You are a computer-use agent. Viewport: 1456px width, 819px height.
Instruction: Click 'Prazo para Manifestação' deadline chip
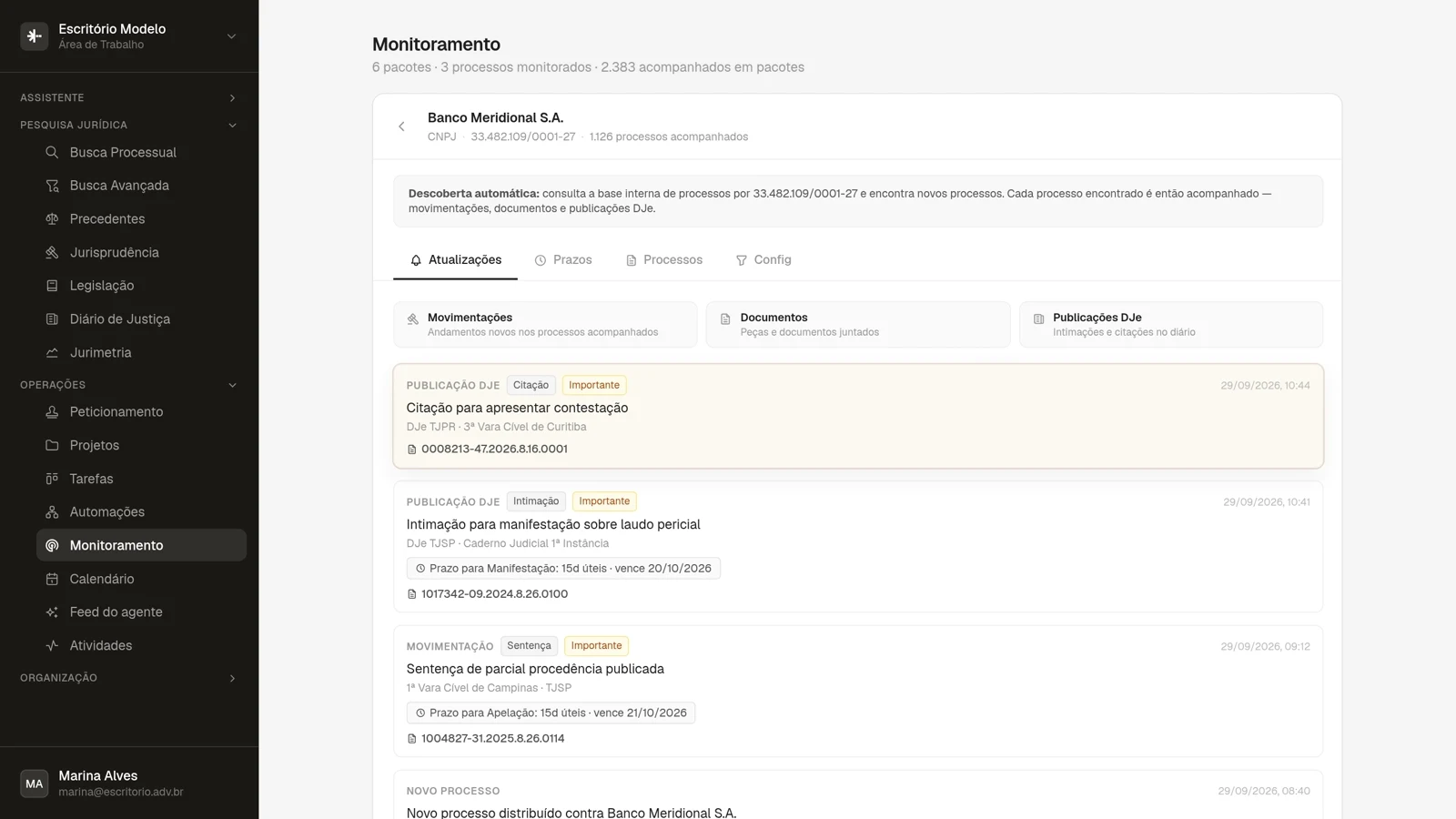pos(563,569)
